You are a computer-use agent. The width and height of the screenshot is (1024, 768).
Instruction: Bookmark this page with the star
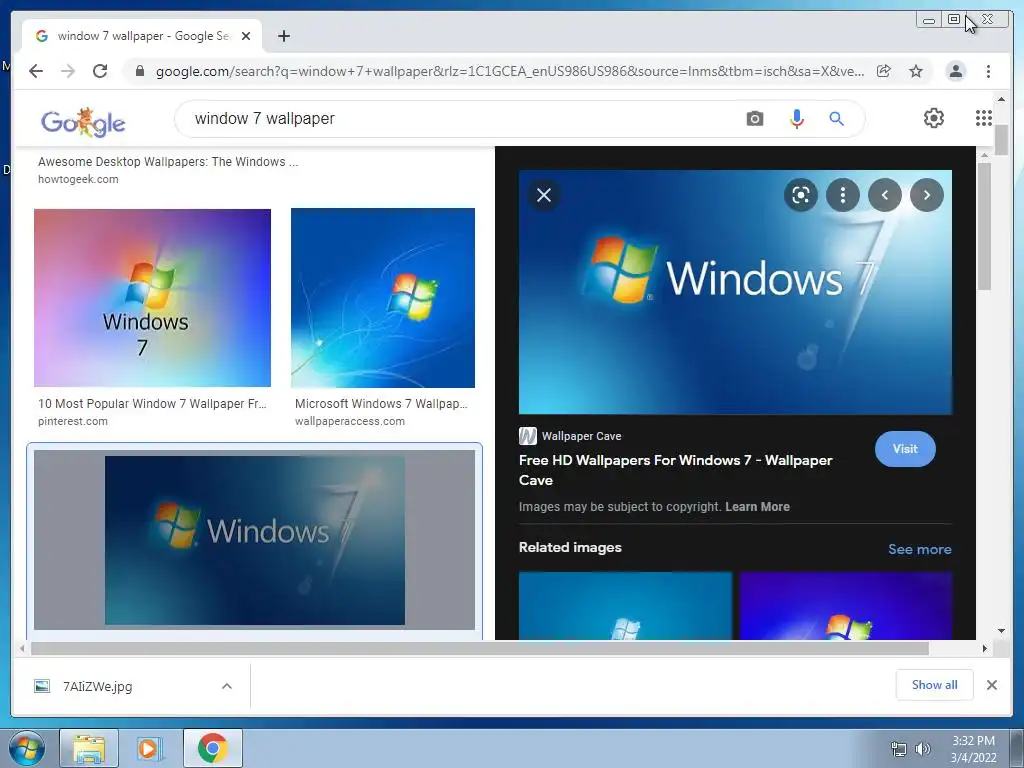[916, 71]
